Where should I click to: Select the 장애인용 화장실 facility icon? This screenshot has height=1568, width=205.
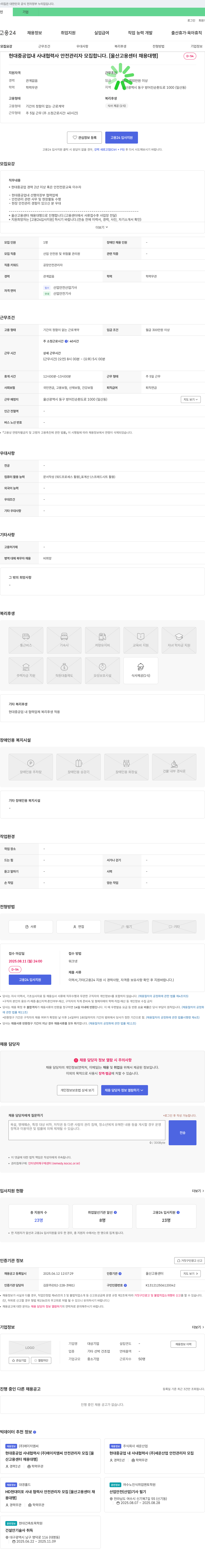pyautogui.click(x=126, y=767)
